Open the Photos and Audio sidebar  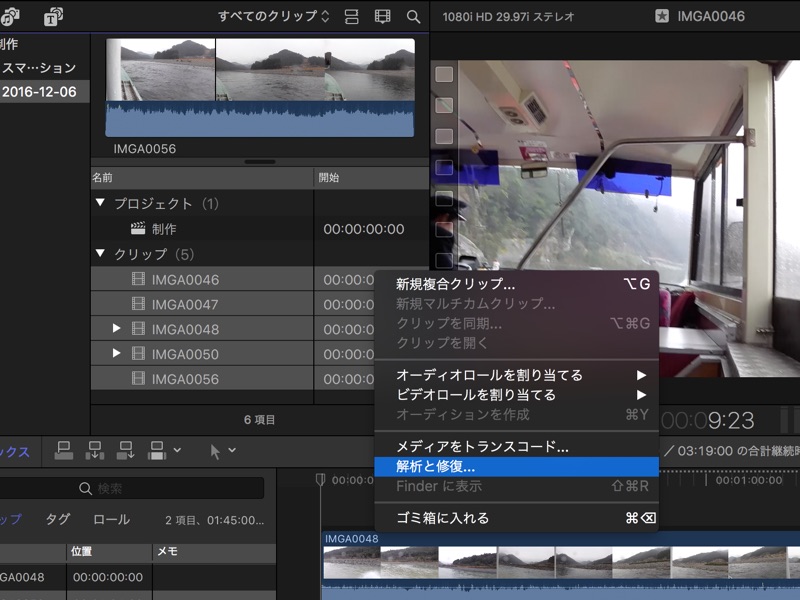tap(10, 17)
